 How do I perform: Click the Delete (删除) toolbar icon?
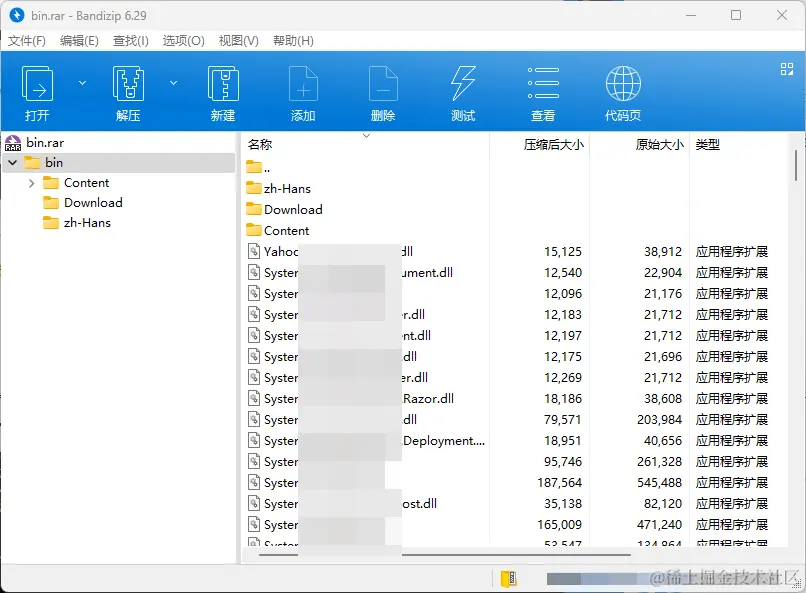(383, 84)
